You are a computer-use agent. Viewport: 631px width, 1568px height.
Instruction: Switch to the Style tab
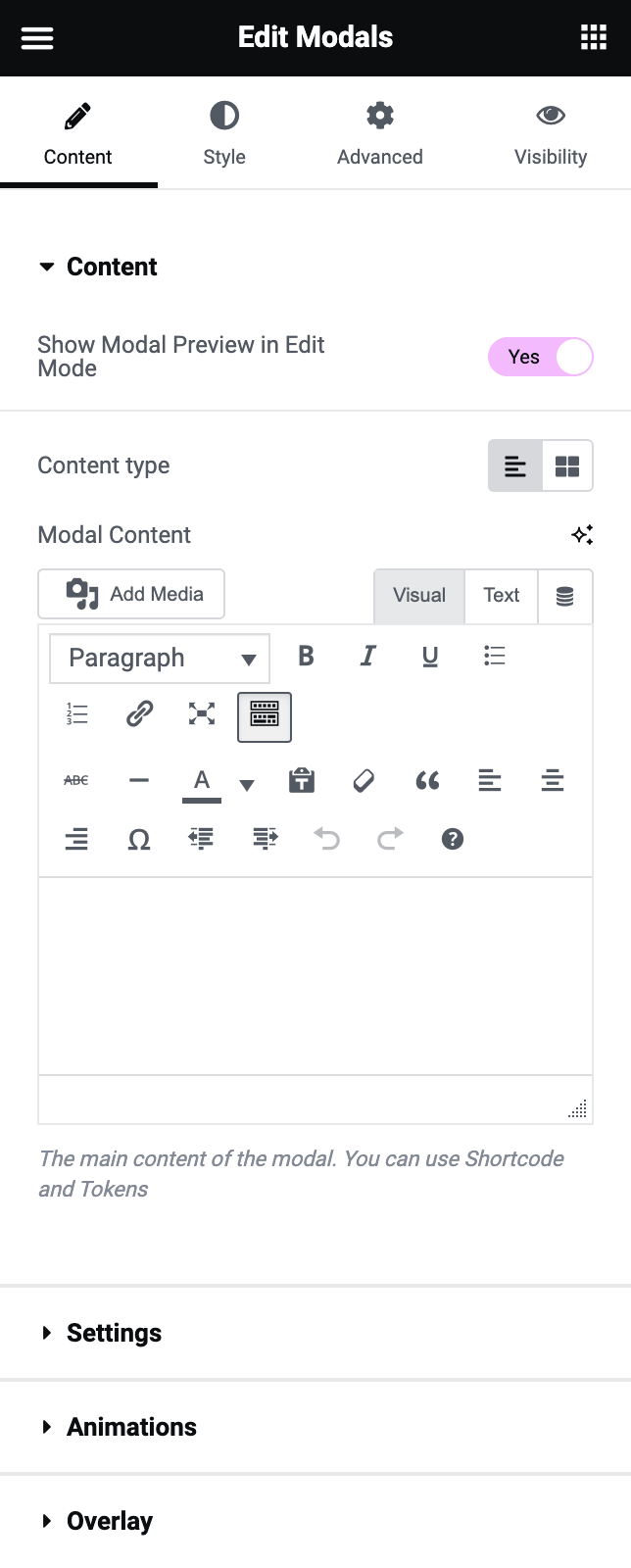coord(224,133)
